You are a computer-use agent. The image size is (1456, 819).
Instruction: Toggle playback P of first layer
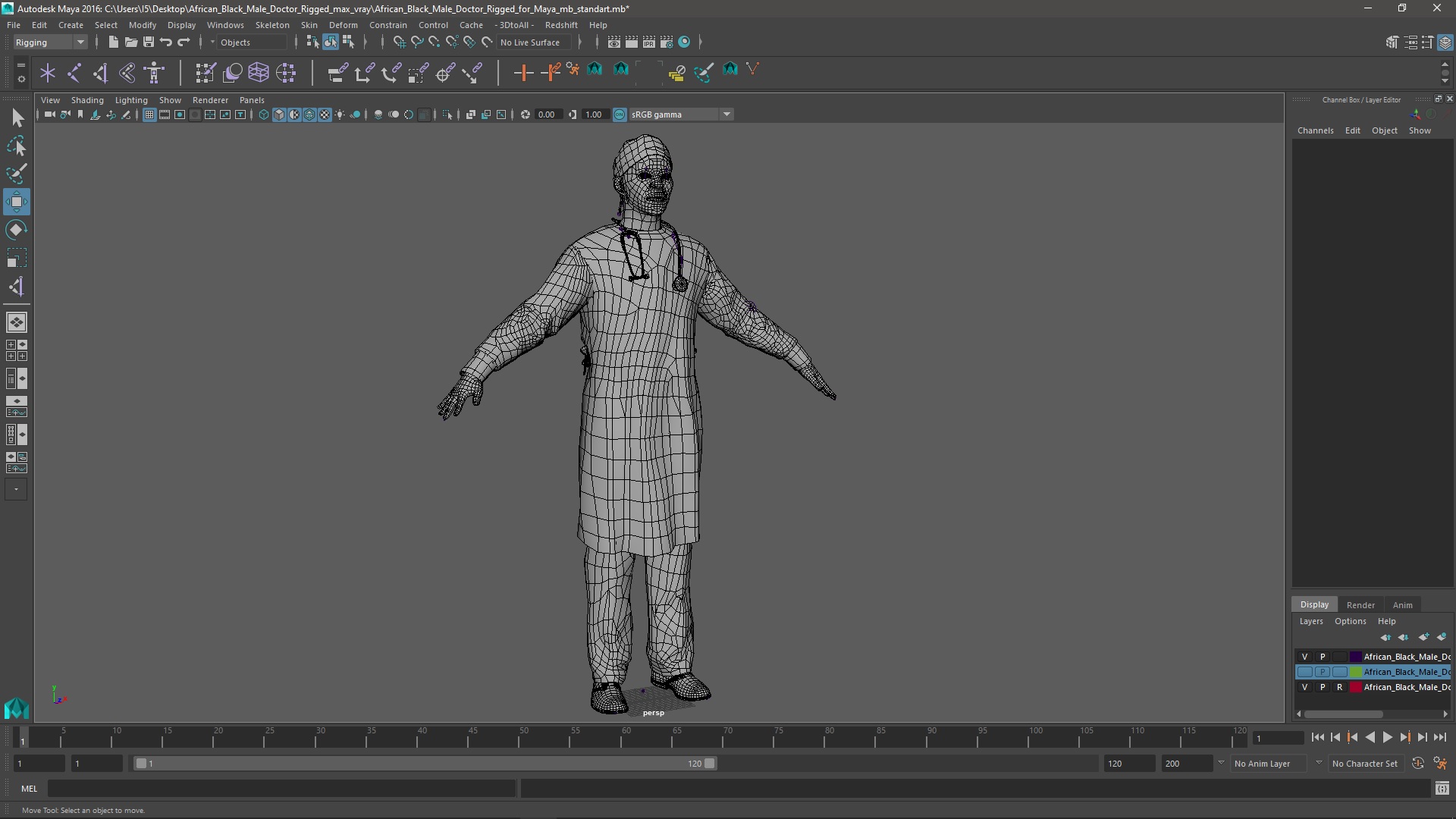click(1323, 657)
